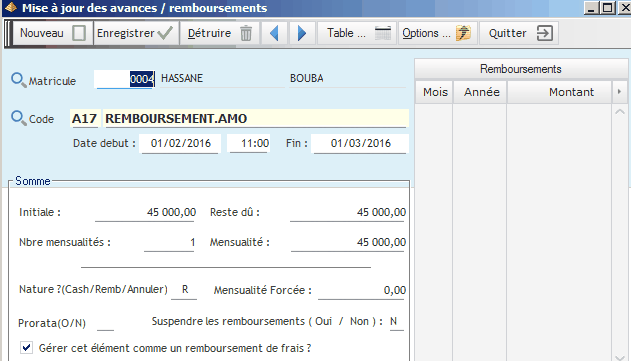Image resolution: width=631 pixels, height=361 pixels.
Task: Click the Montant column header
Action: click(559, 92)
